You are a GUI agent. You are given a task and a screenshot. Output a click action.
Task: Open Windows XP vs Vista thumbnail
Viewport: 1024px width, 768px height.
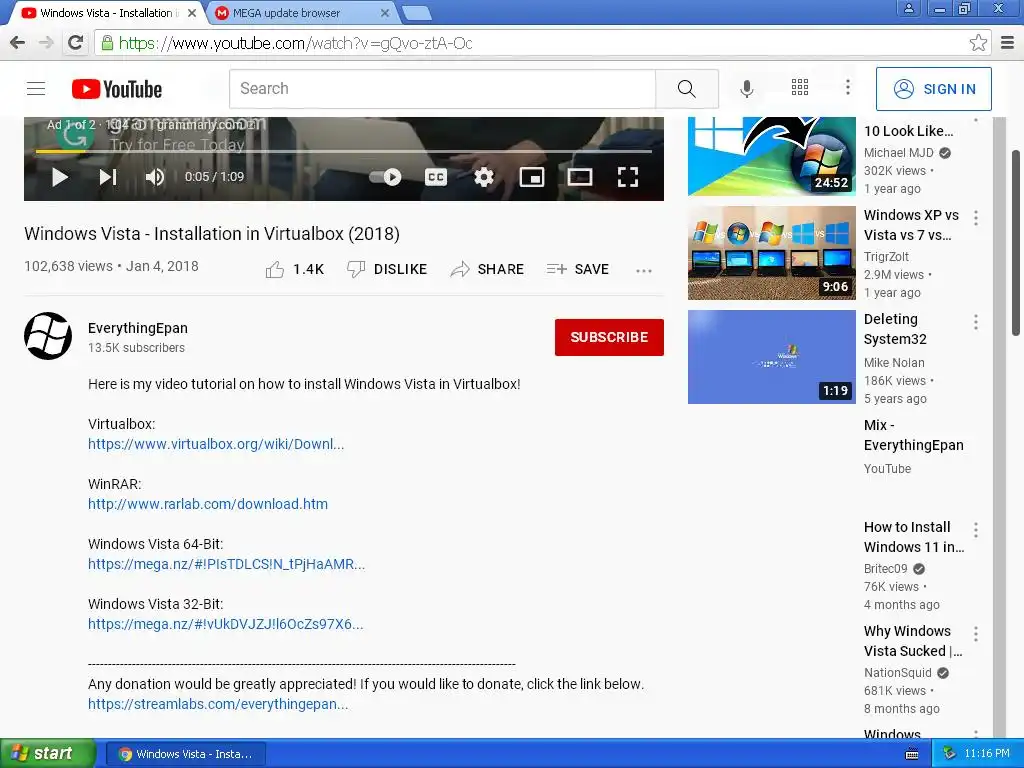771,253
